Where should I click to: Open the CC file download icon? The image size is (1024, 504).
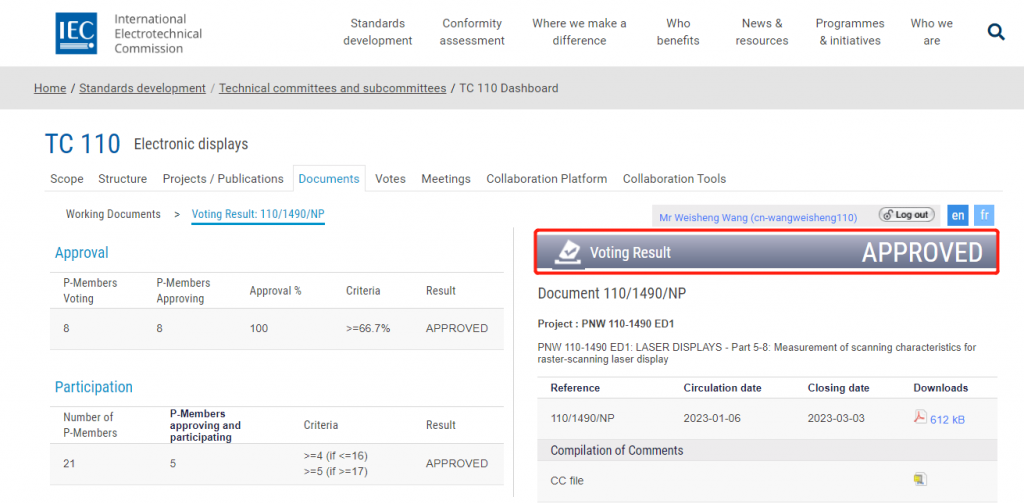[920, 480]
